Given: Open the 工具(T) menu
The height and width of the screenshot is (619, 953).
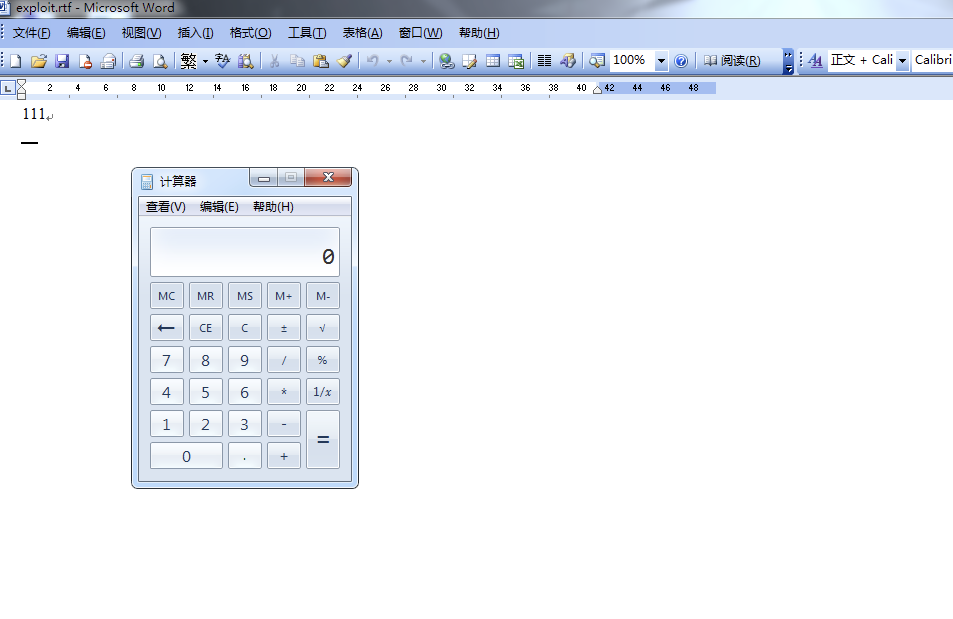Looking at the screenshot, I should click(x=307, y=33).
